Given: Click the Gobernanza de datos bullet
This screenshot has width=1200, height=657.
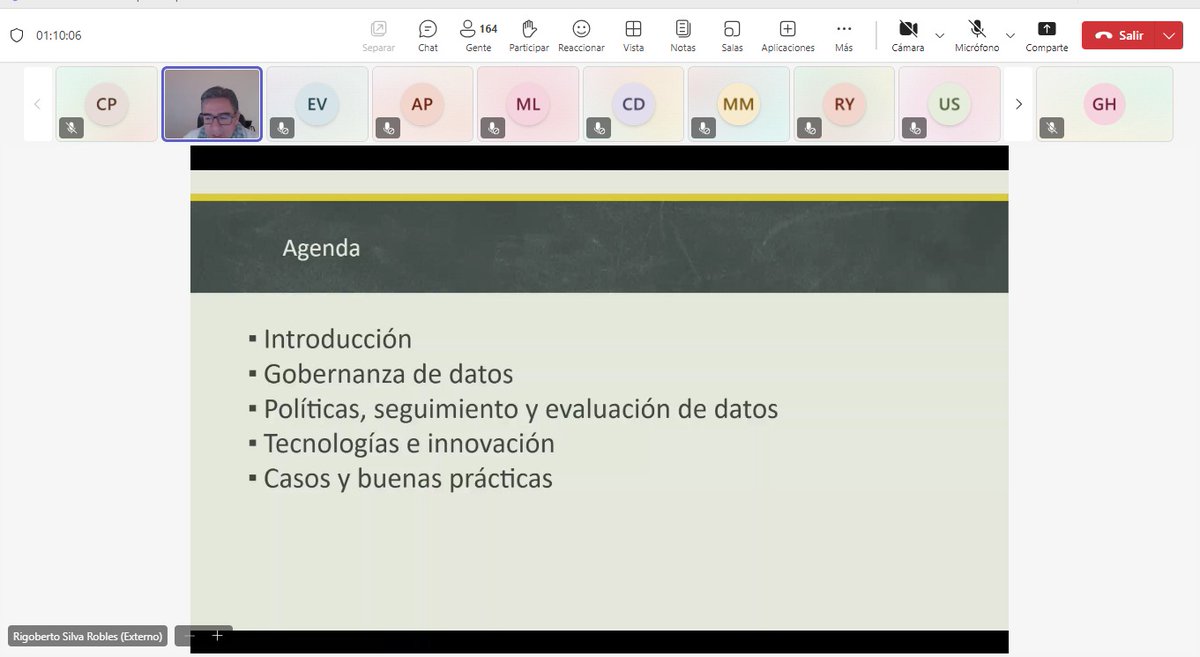Looking at the screenshot, I should (x=388, y=374).
